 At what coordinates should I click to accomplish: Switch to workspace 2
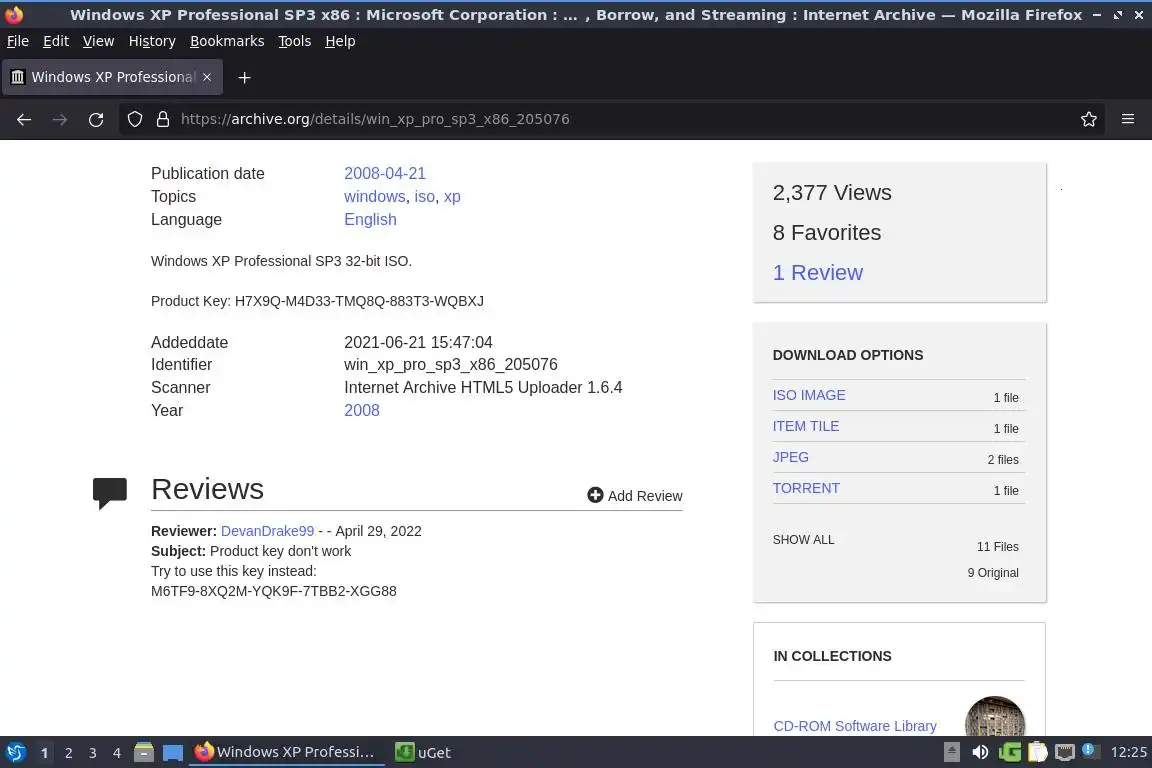[x=68, y=753]
